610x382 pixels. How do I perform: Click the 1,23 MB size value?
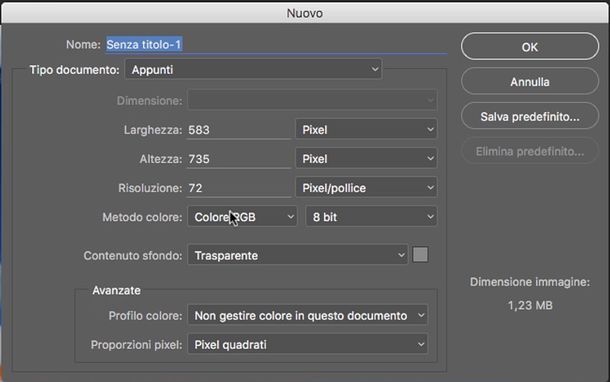(x=530, y=305)
